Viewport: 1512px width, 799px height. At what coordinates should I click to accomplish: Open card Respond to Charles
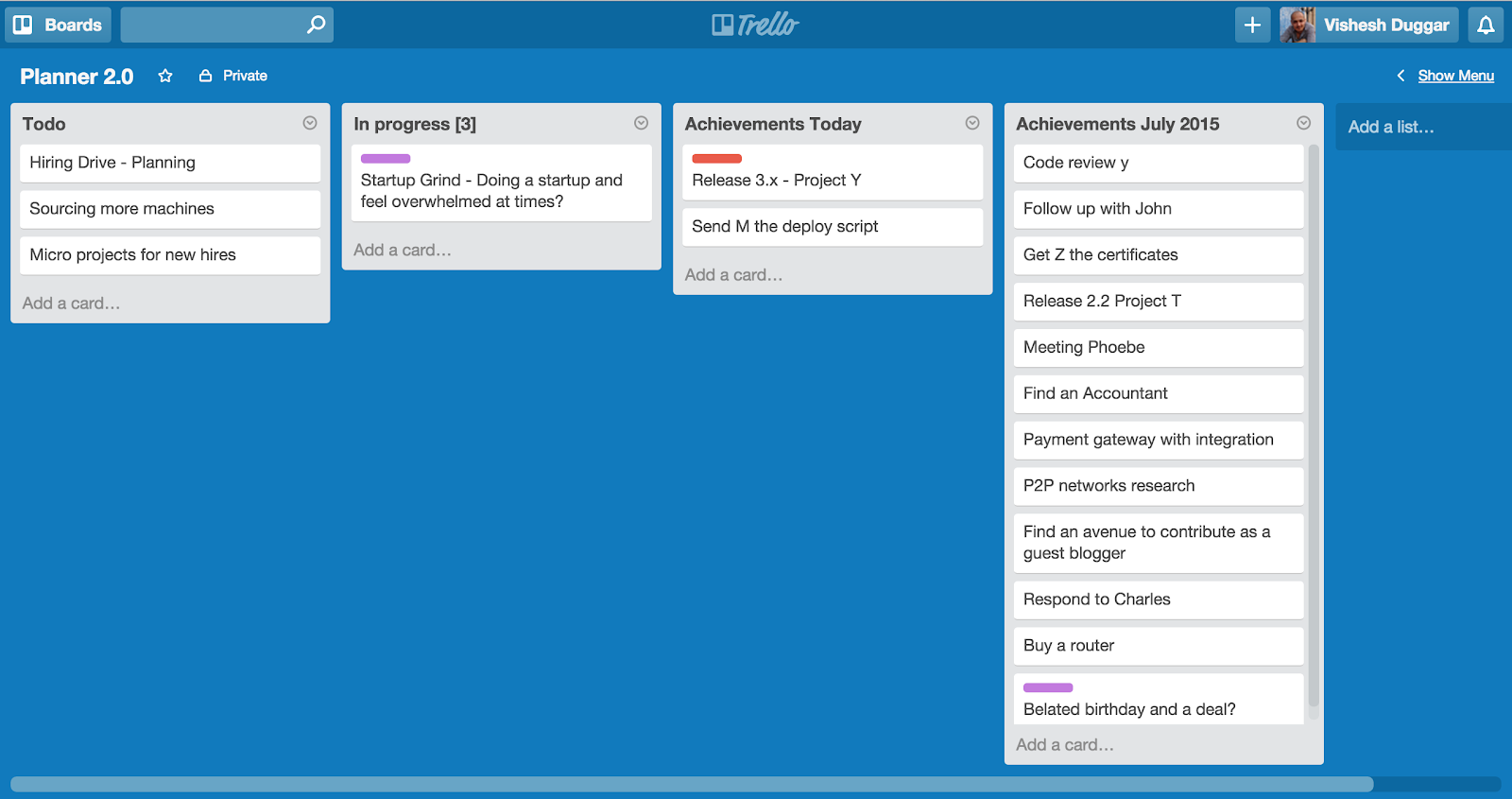(1159, 600)
